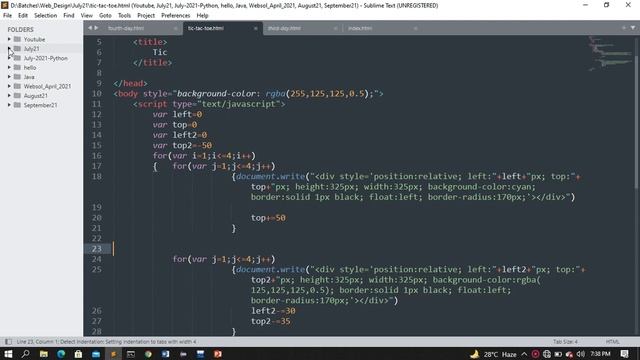Toggle the sidebar via status bar icon

[8, 342]
